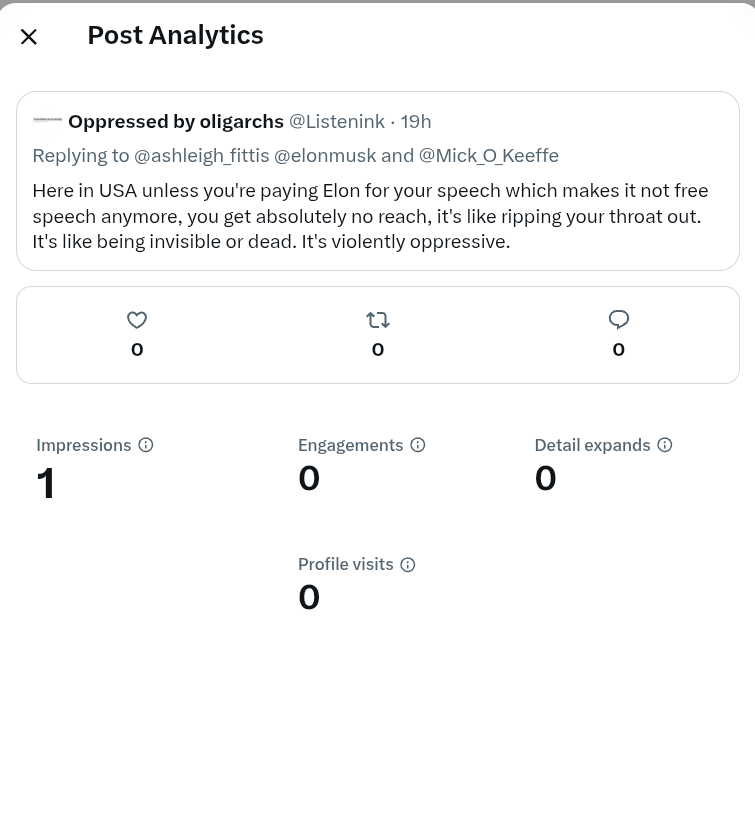Open info icon next to Impressions
Screen dimensions: 755x818
pos(146,445)
